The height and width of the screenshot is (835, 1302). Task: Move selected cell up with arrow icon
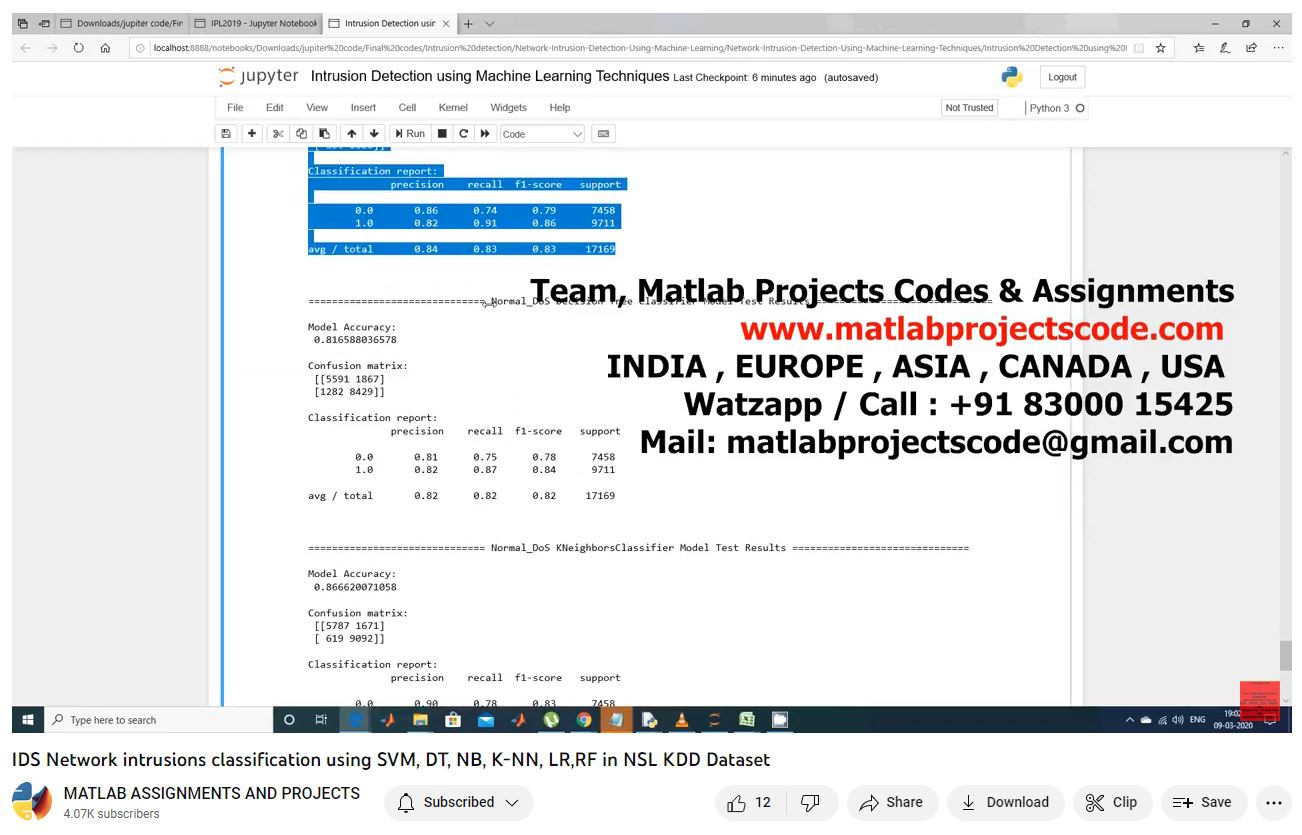point(351,134)
